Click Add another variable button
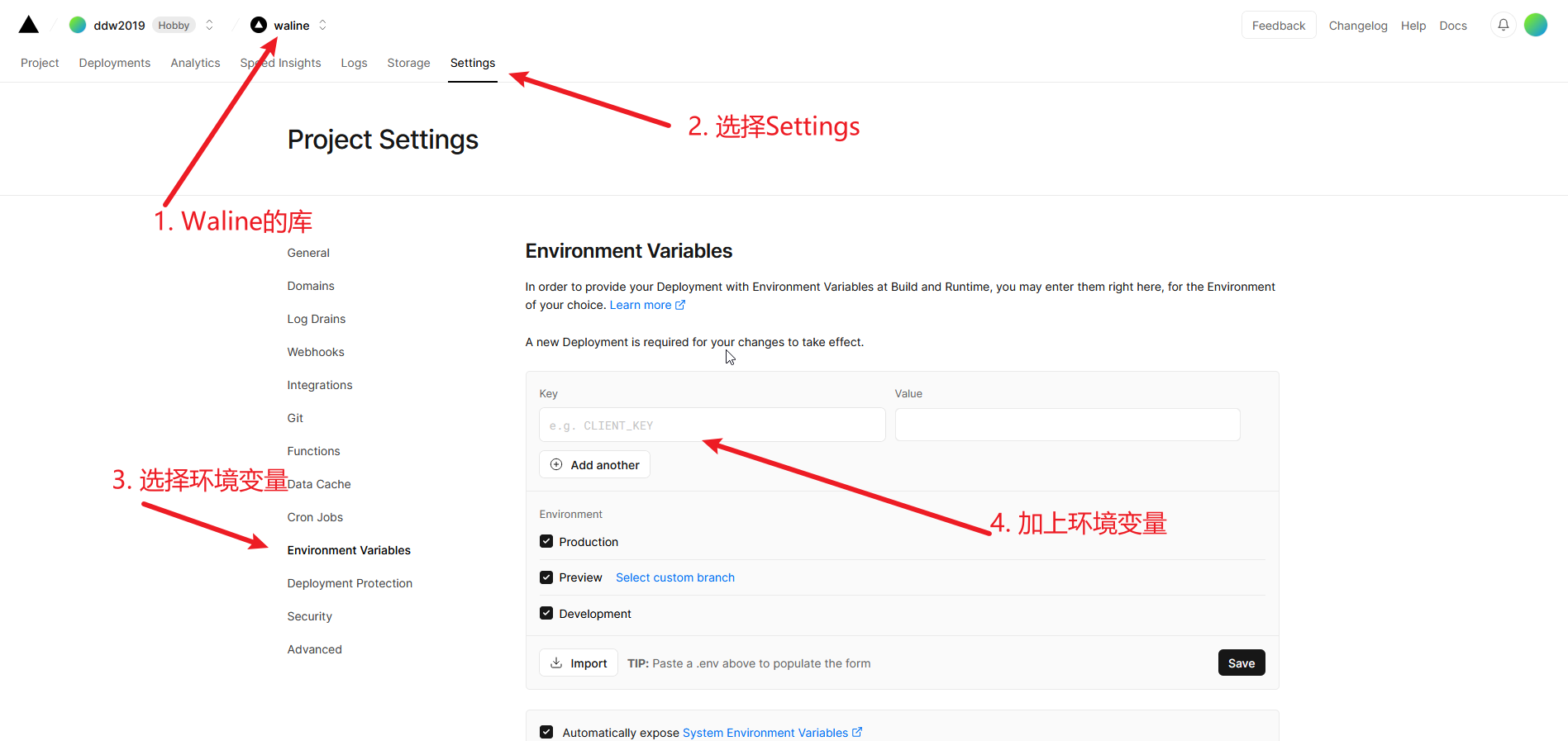Screen dimensions: 1568x741 [x=594, y=465]
